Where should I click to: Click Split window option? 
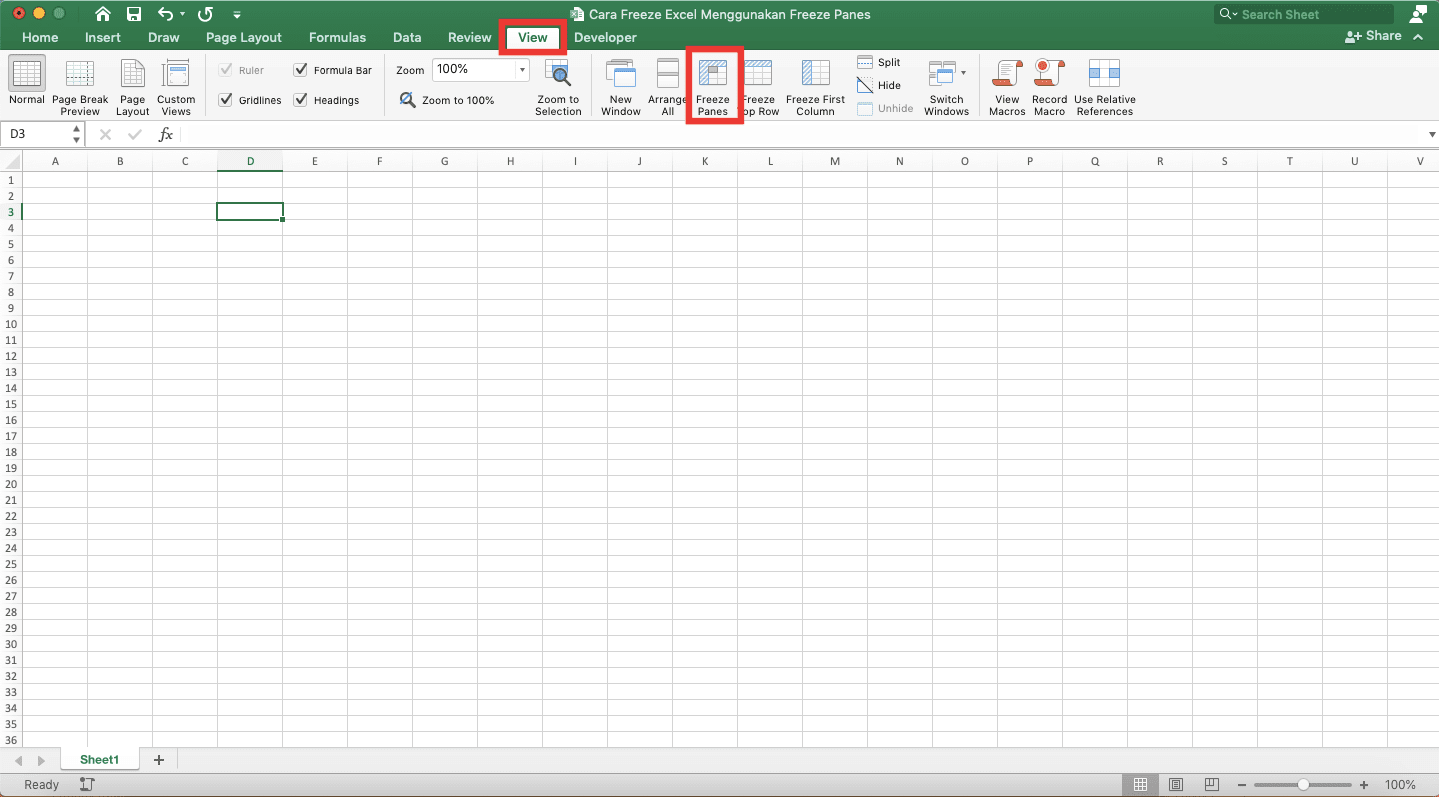coord(879,62)
